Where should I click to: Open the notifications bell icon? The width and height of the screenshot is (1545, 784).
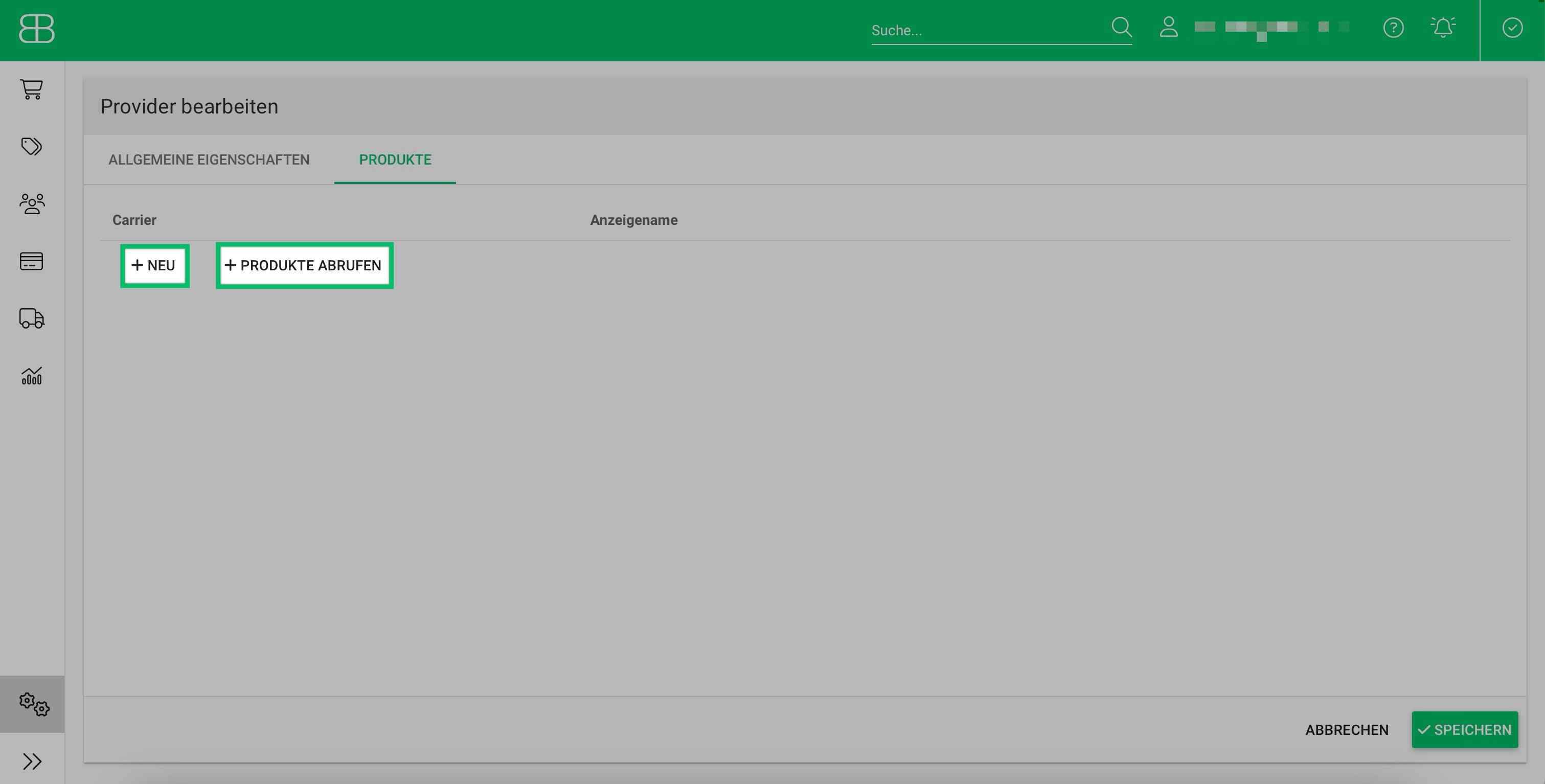tap(1442, 28)
